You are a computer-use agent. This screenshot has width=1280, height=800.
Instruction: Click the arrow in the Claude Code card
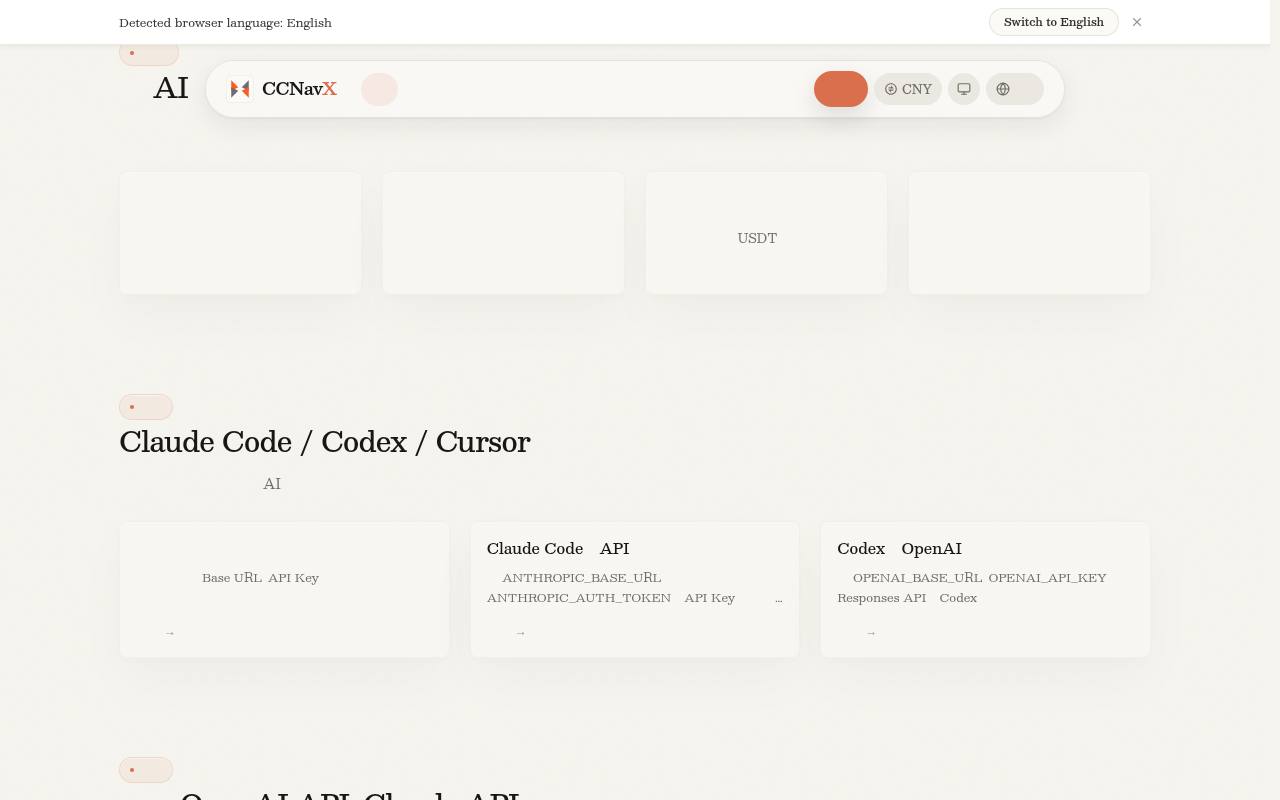(520, 633)
